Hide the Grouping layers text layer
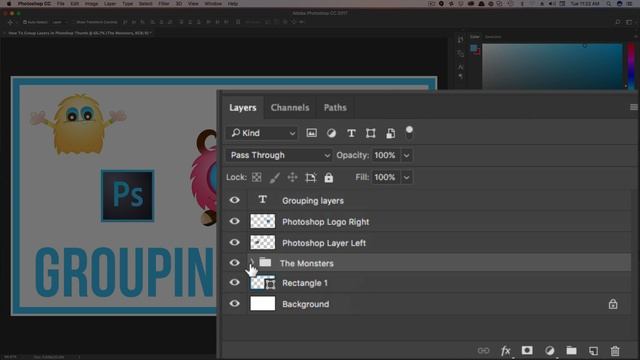Viewport: 640px width, 360px height. (x=234, y=200)
